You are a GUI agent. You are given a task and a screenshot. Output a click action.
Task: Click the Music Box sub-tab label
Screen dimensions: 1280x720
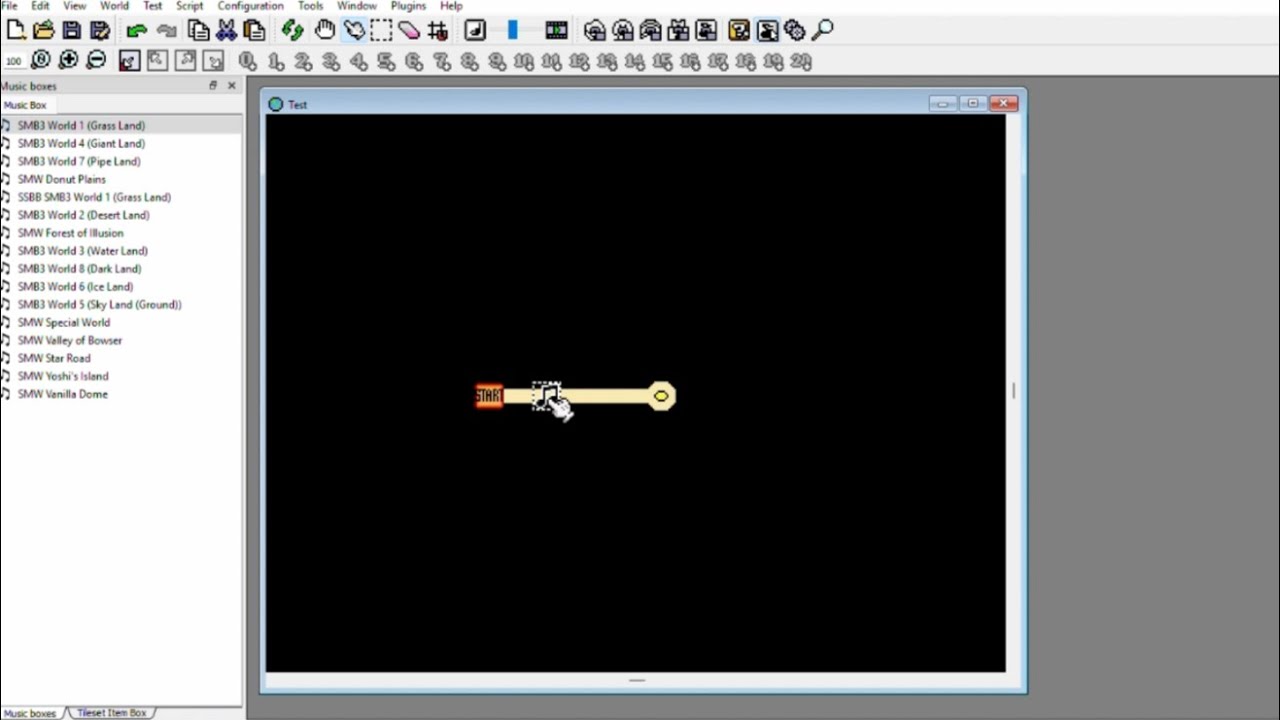(x=25, y=105)
